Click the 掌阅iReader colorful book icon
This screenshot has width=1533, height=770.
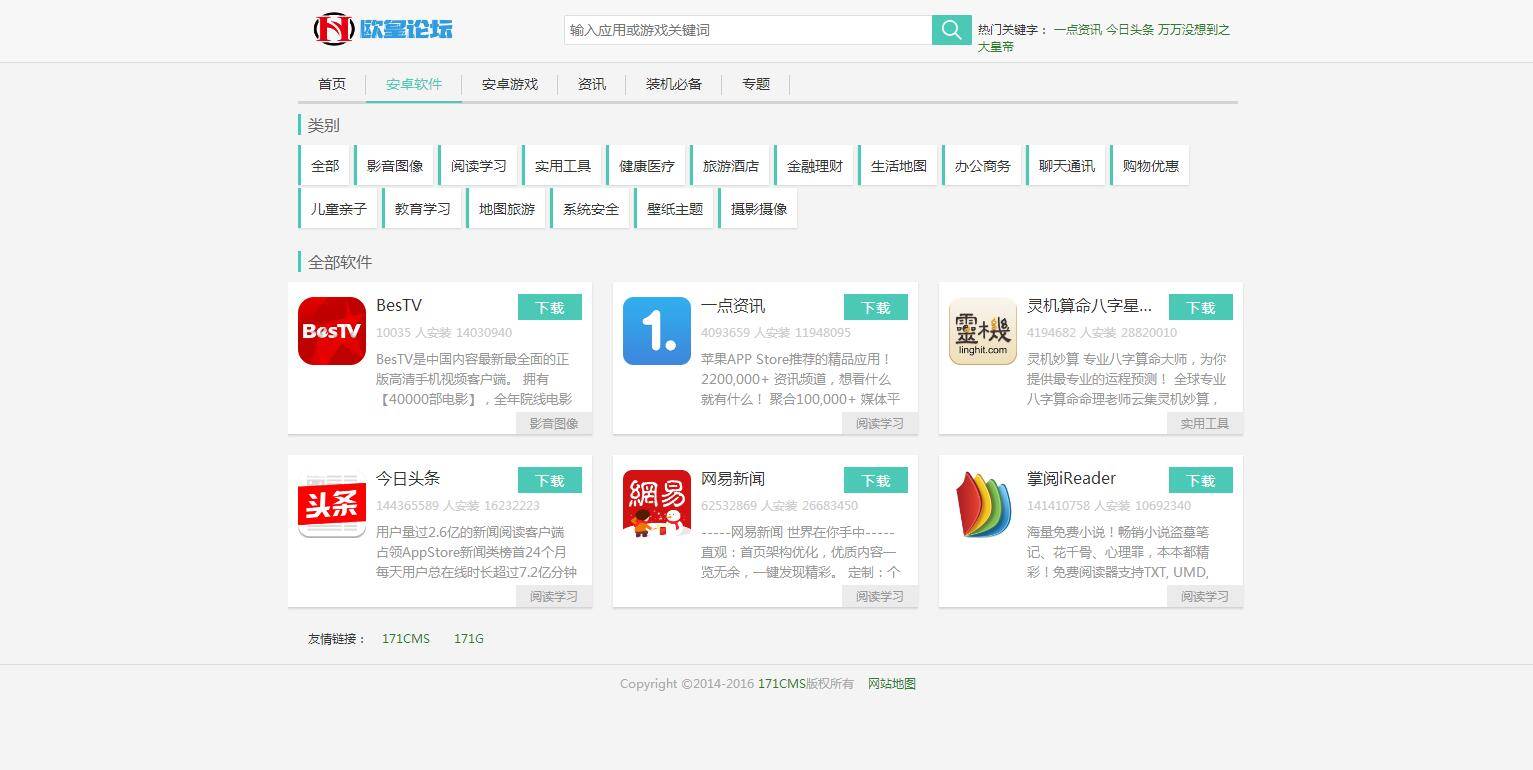982,504
